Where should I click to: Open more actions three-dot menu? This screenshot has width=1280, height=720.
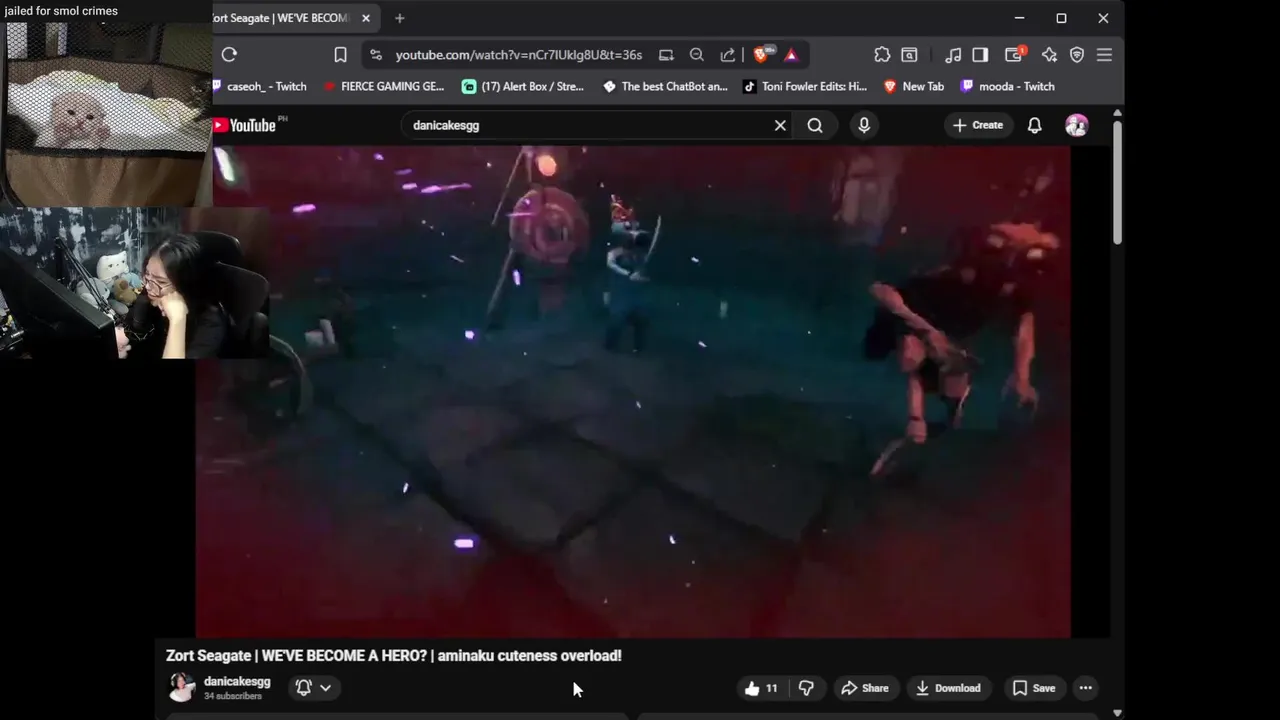click(x=1086, y=688)
